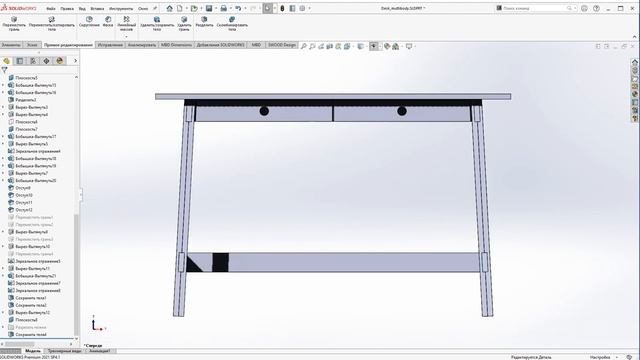Expand the Вырез-Вытянуть3 feature
The width and height of the screenshot is (640, 360).
(3, 107)
